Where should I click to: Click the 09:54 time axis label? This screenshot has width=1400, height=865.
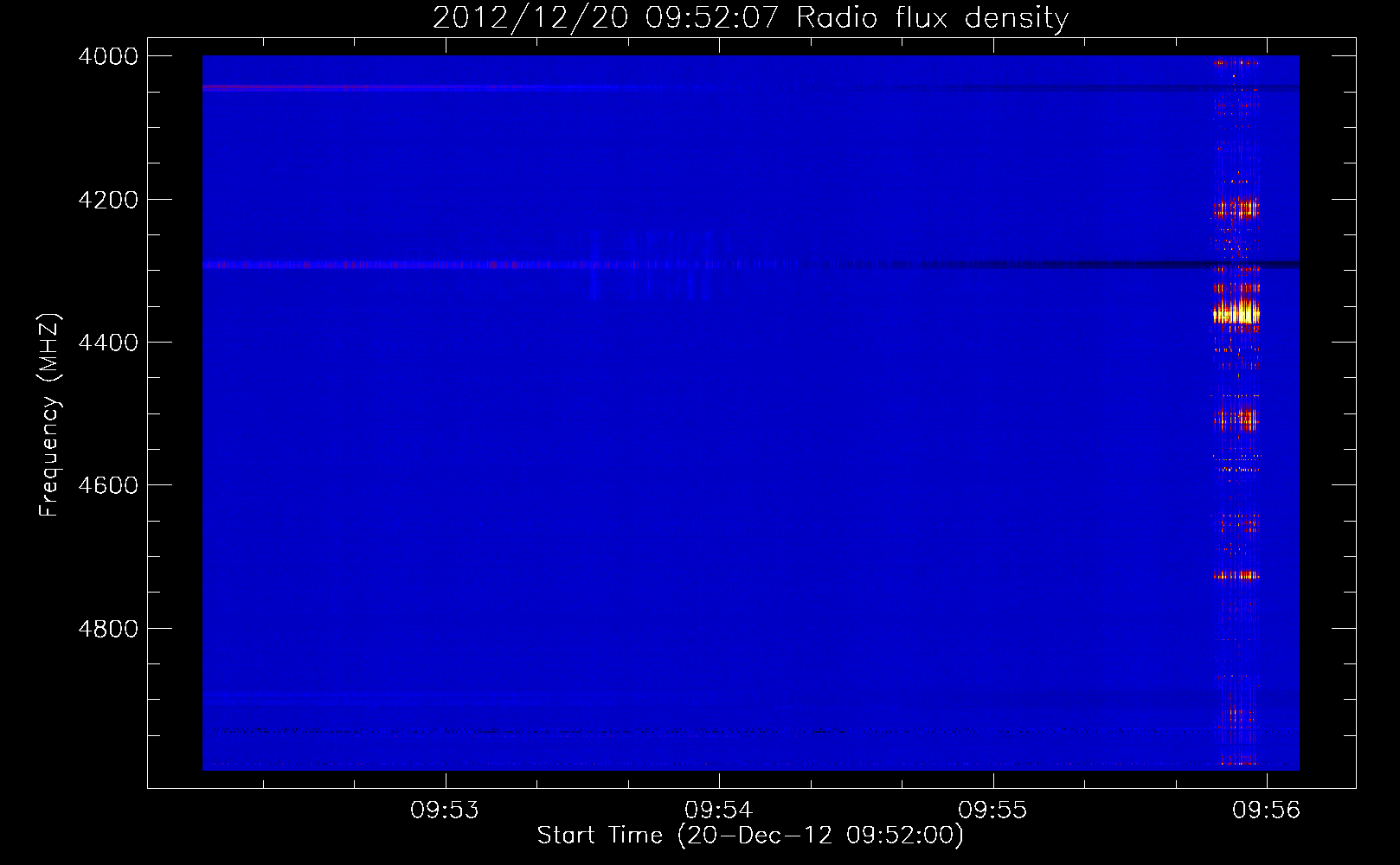tap(719, 811)
